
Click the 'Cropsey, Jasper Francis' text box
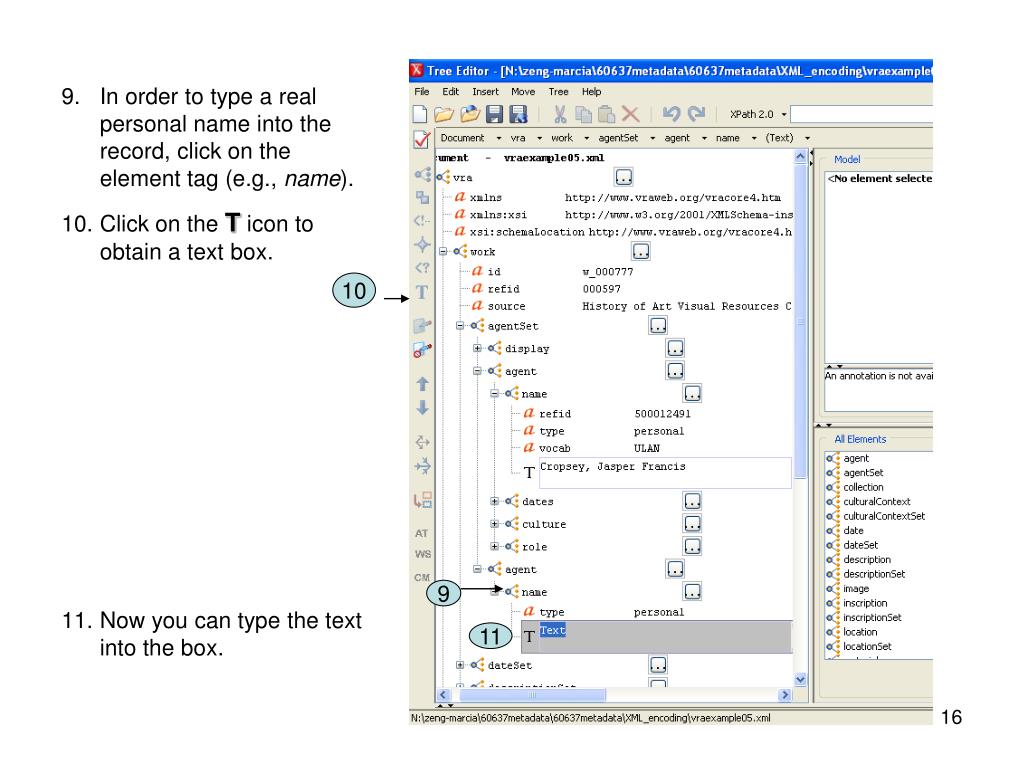[x=665, y=473]
